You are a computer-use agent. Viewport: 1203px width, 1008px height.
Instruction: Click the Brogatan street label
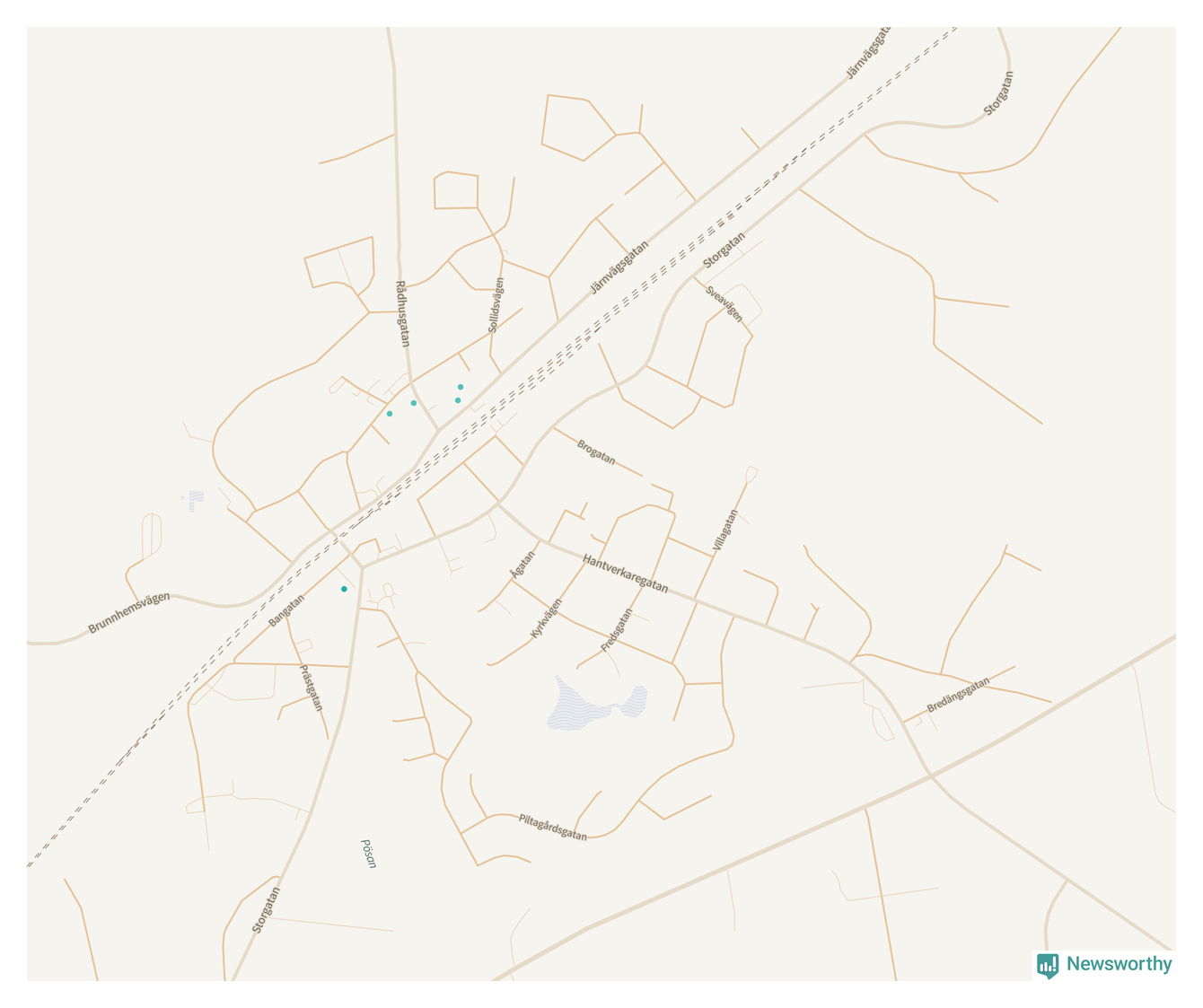pyautogui.click(x=596, y=451)
